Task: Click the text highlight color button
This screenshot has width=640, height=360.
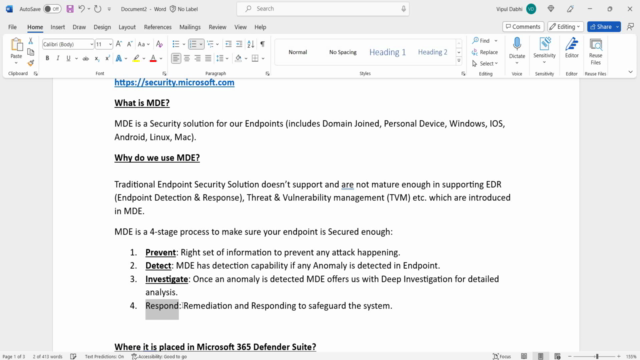Action: 136,59
